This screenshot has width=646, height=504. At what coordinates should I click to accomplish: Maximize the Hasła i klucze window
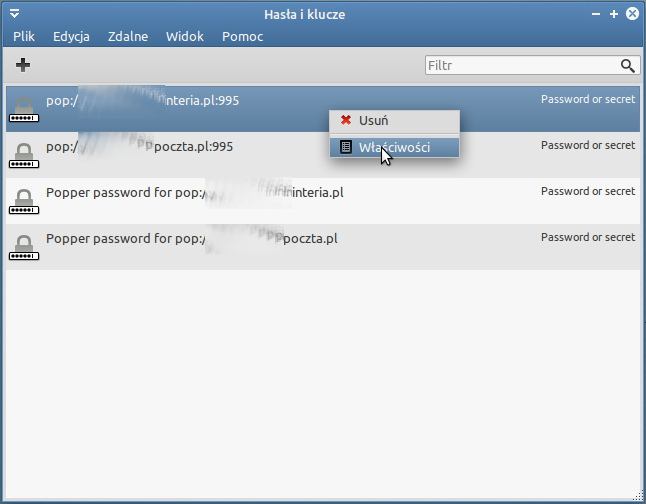pos(613,15)
